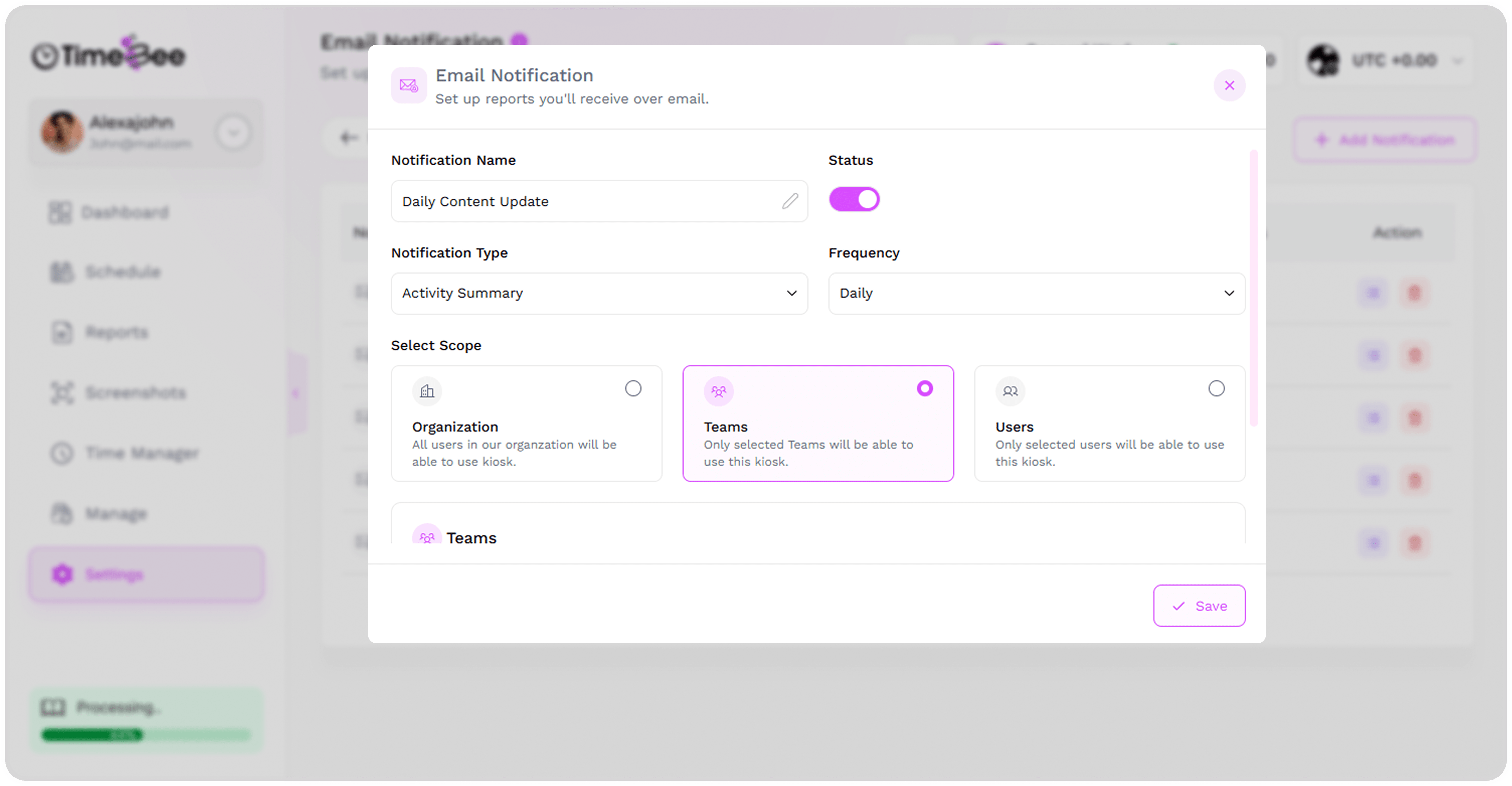Click the Organization scope card title

point(455,427)
